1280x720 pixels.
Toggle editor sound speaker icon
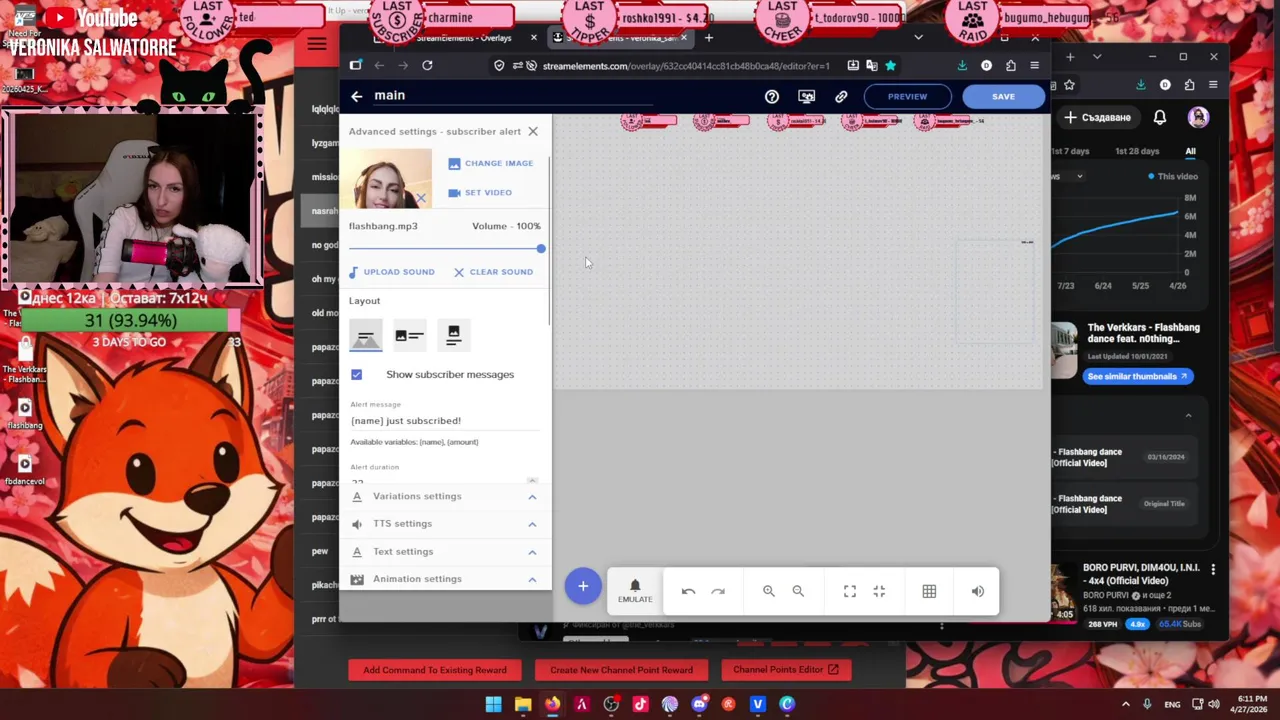978,591
